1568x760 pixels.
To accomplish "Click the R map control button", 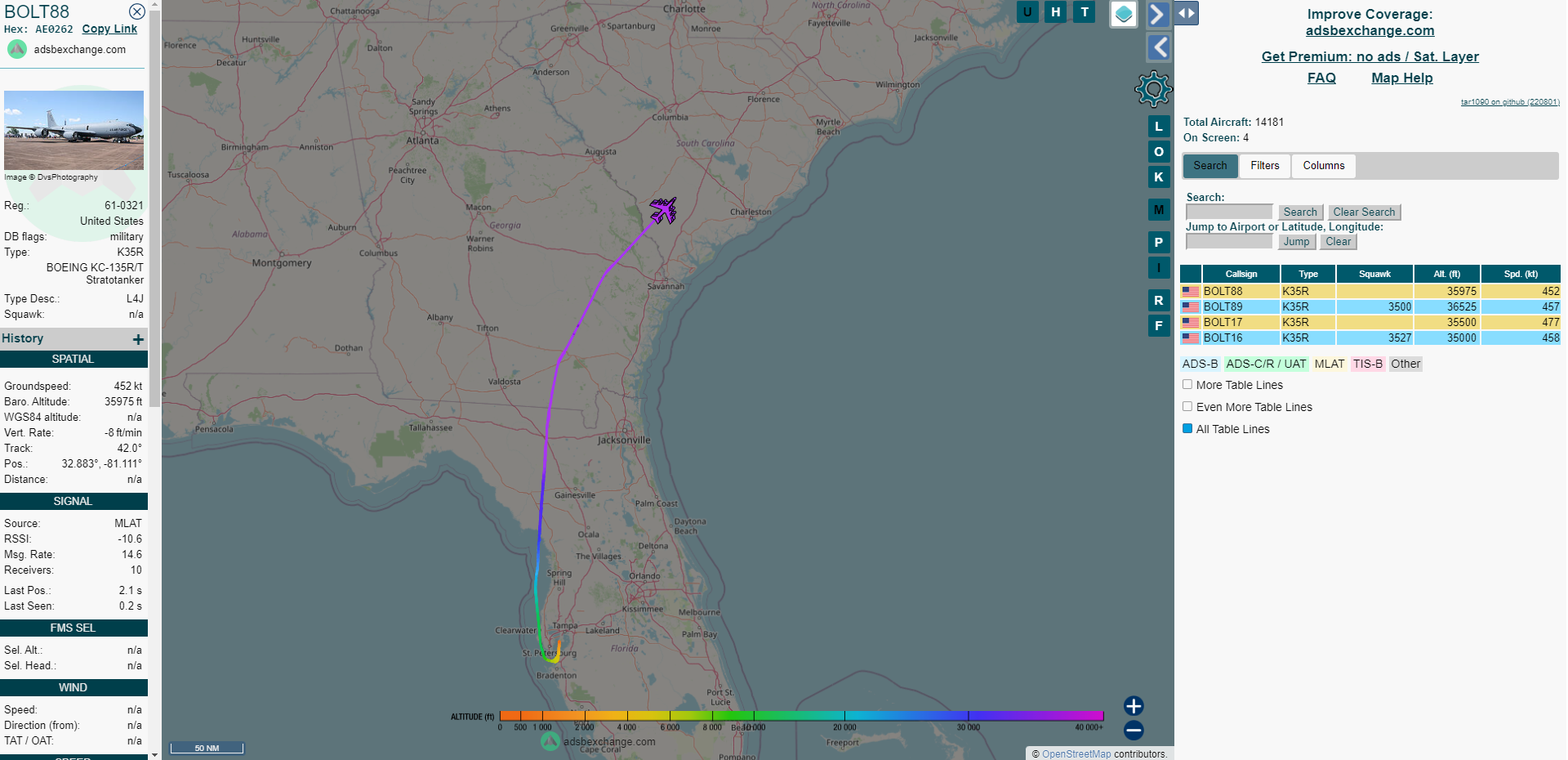I will point(1159,301).
